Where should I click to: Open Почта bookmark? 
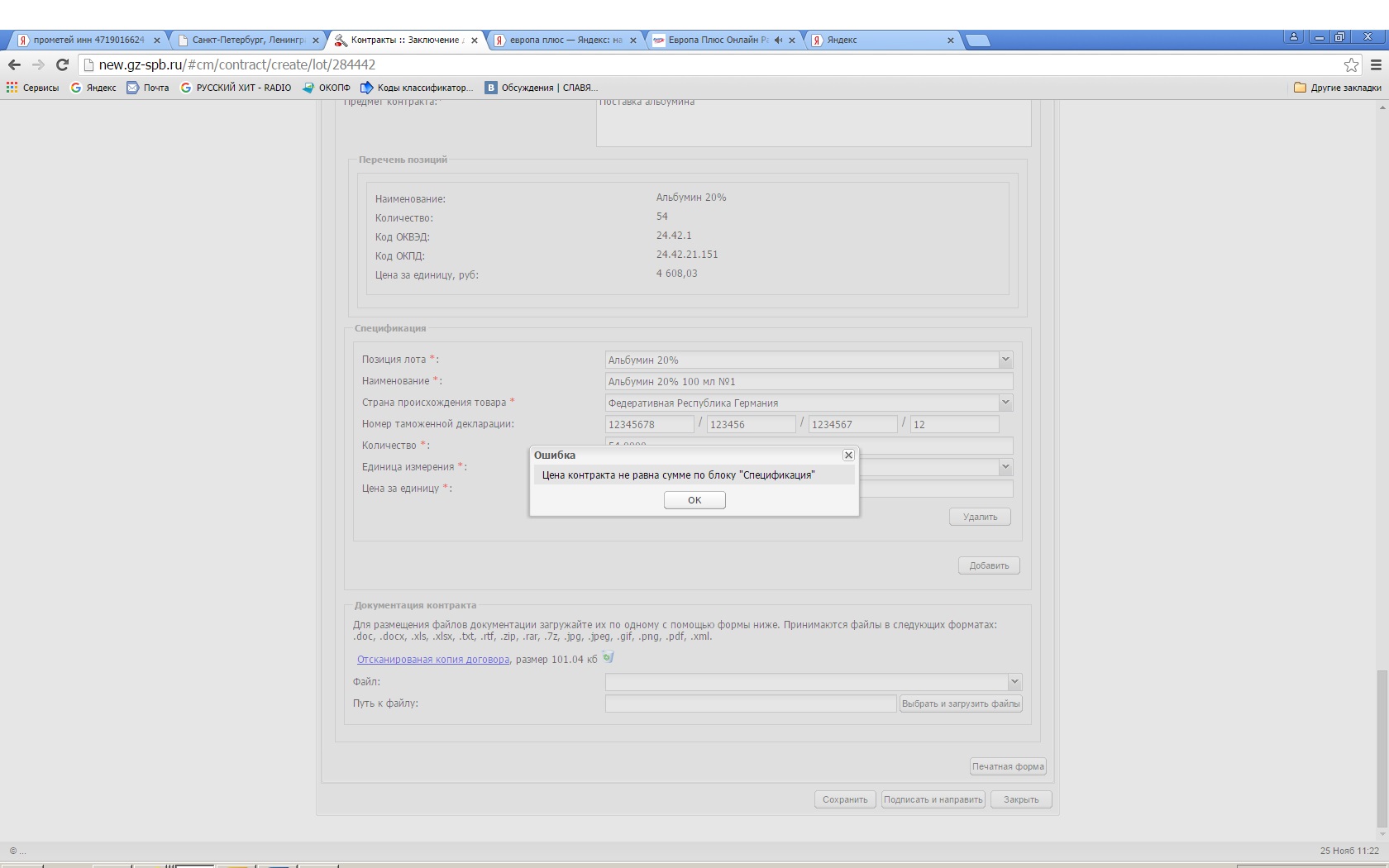148,88
